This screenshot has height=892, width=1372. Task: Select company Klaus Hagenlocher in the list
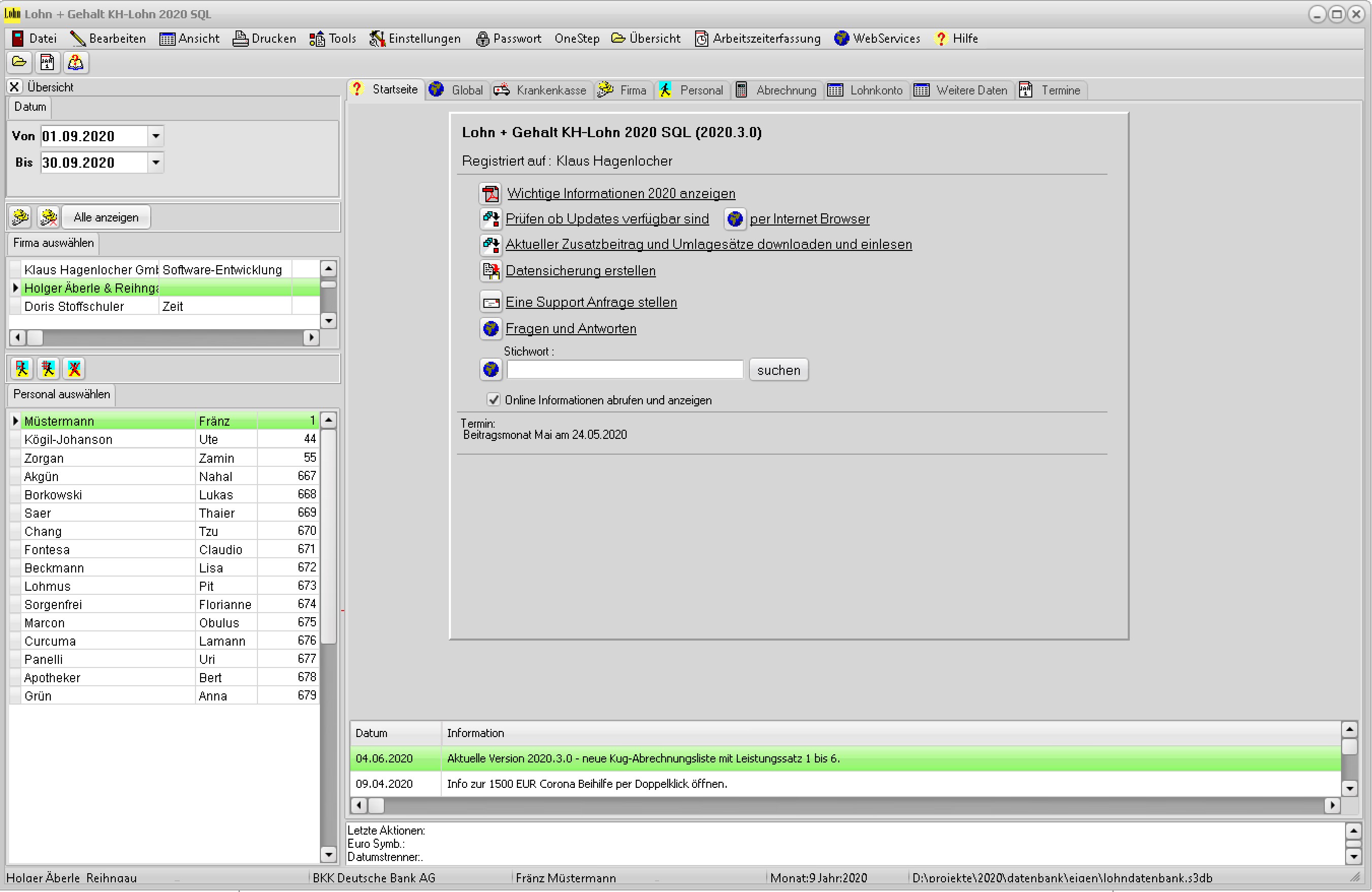(x=165, y=270)
